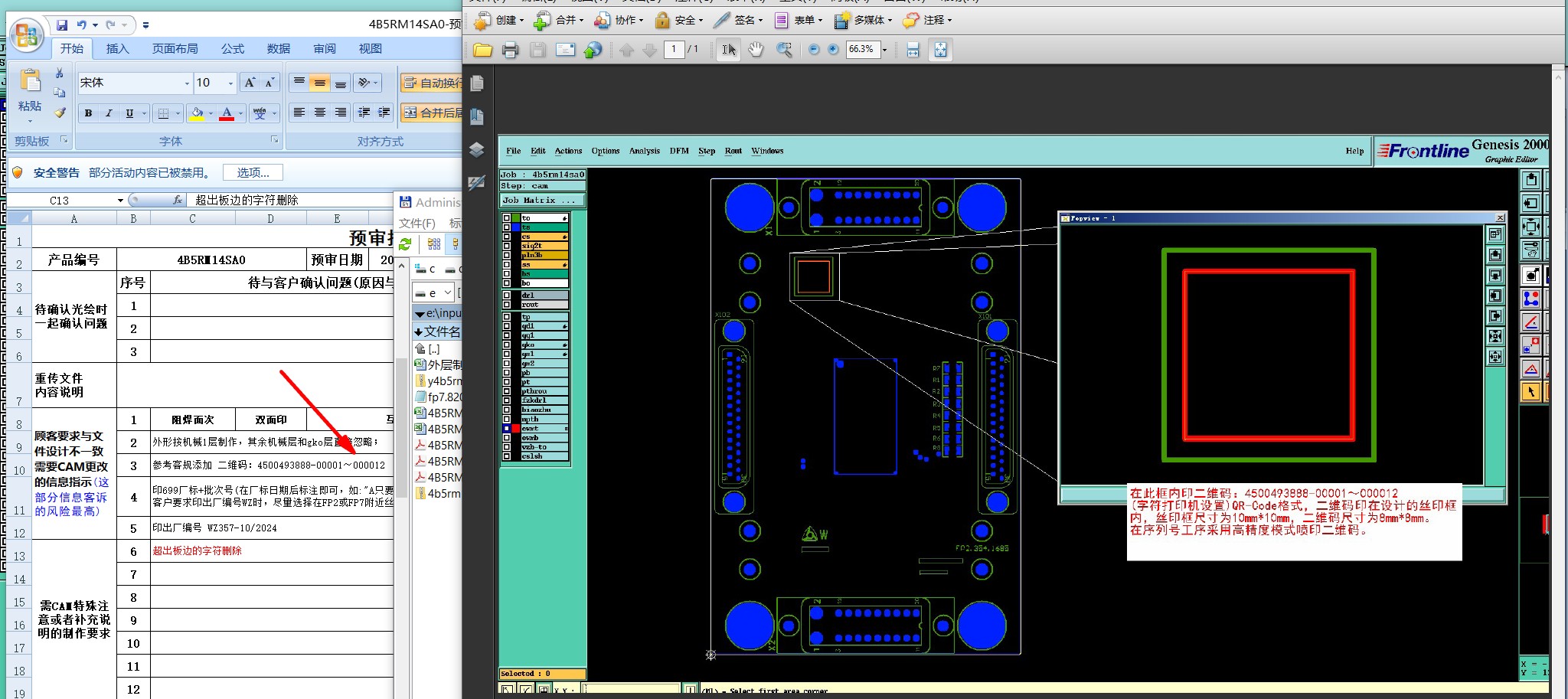Click the 自动换行 wrap text button

tap(432, 83)
